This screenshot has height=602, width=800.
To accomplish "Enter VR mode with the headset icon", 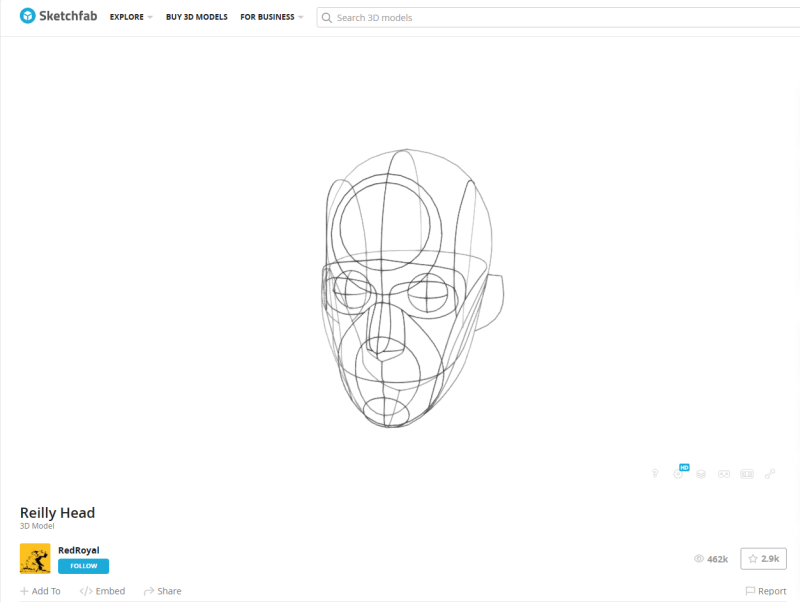I will (724, 474).
